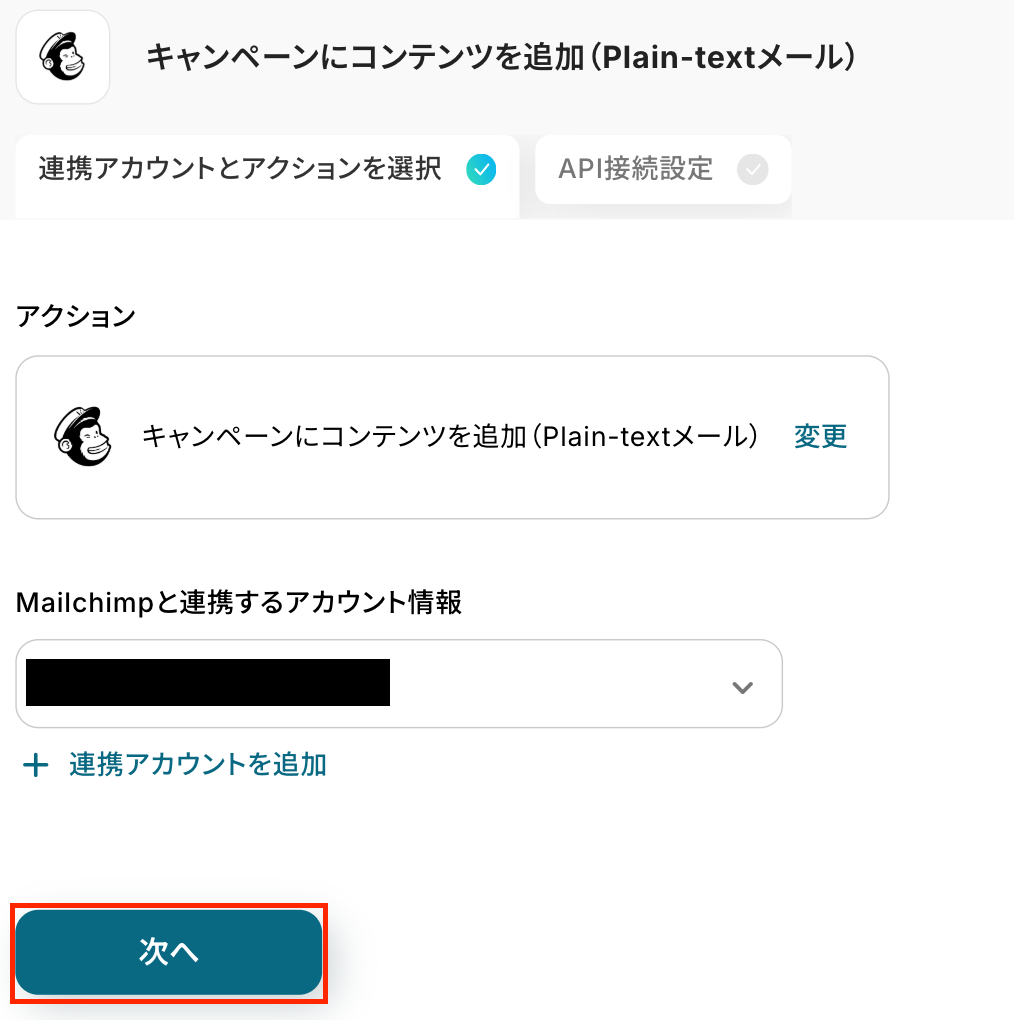This screenshot has width=1014, height=1020.
Task: Click the gray checkmark beside API接続設定
Action: pyautogui.click(x=752, y=170)
